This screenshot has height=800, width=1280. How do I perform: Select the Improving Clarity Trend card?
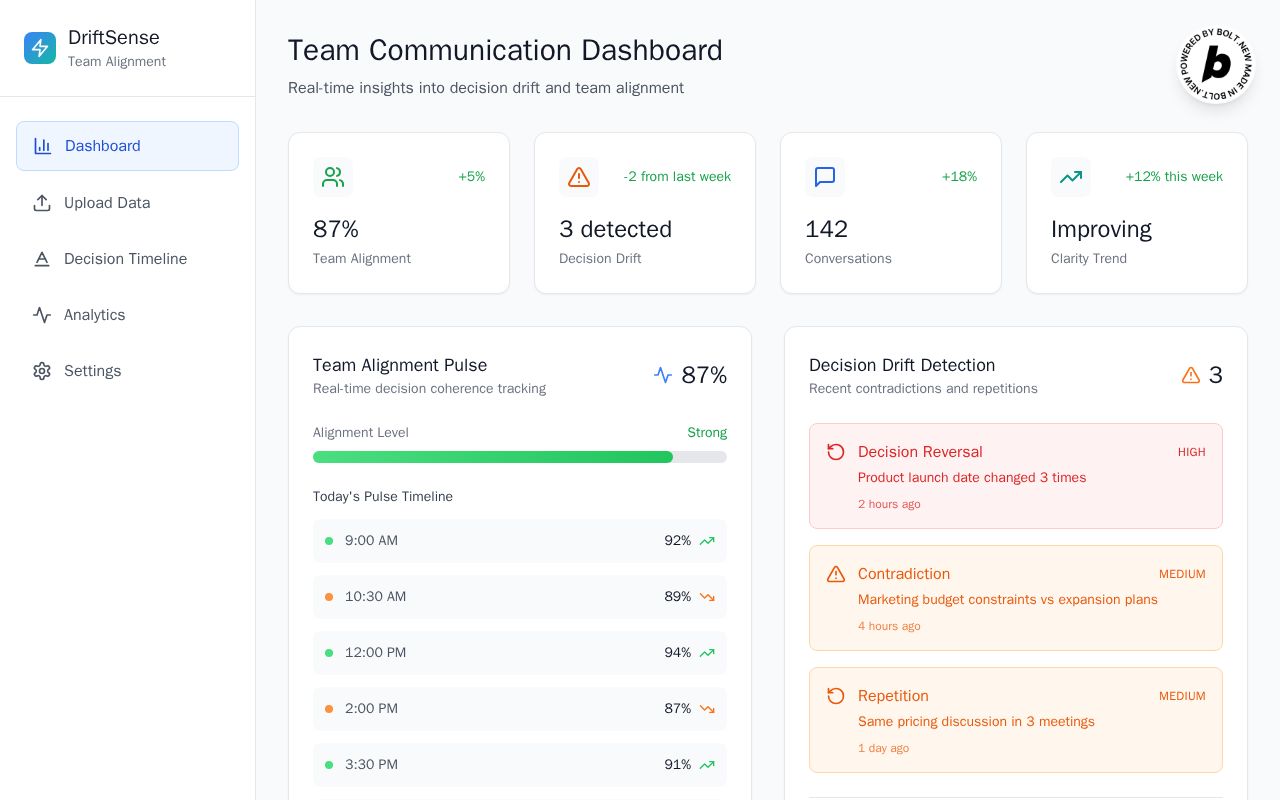1137,213
